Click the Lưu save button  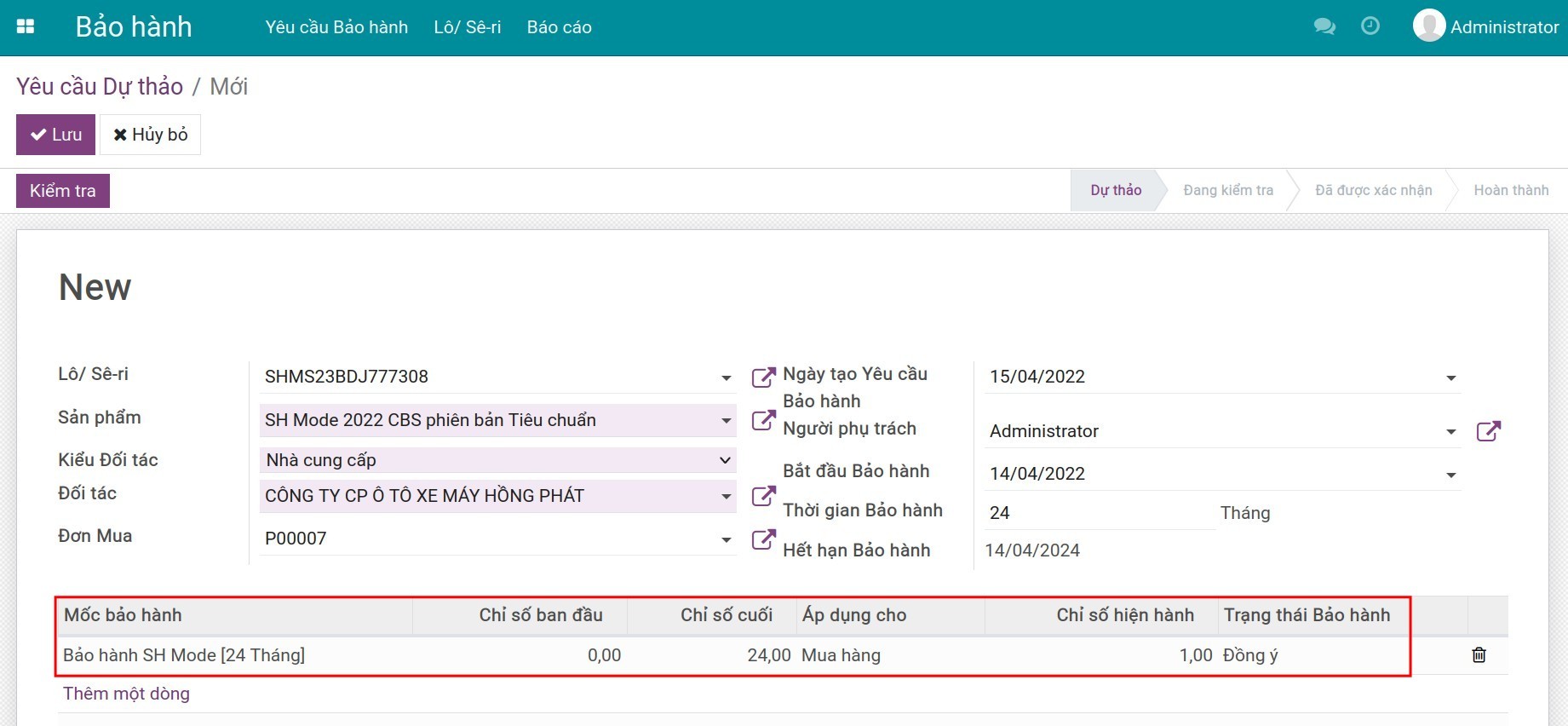click(x=55, y=135)
